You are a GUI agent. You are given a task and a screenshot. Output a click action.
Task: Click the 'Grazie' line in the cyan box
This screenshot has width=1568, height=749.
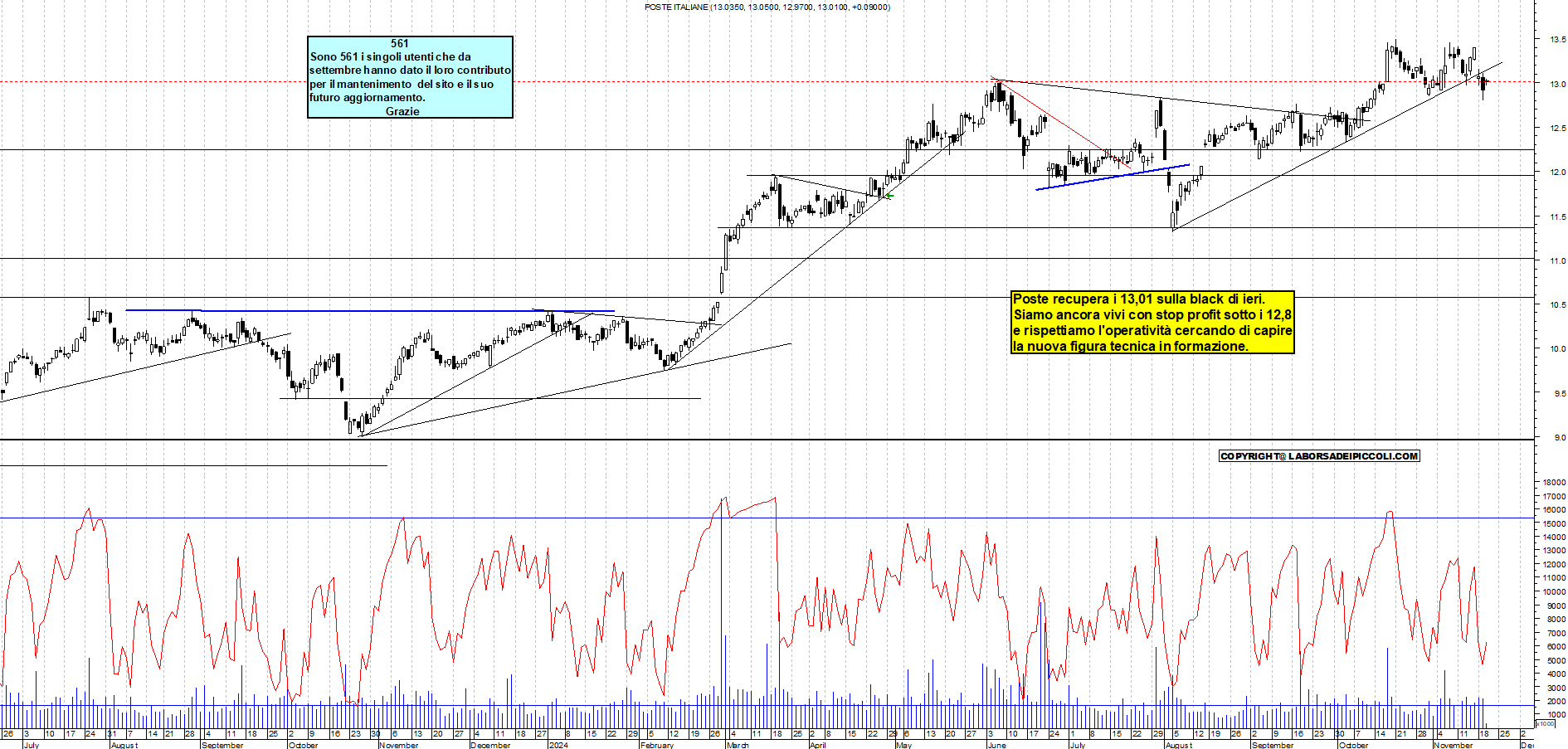click(402, 111)
